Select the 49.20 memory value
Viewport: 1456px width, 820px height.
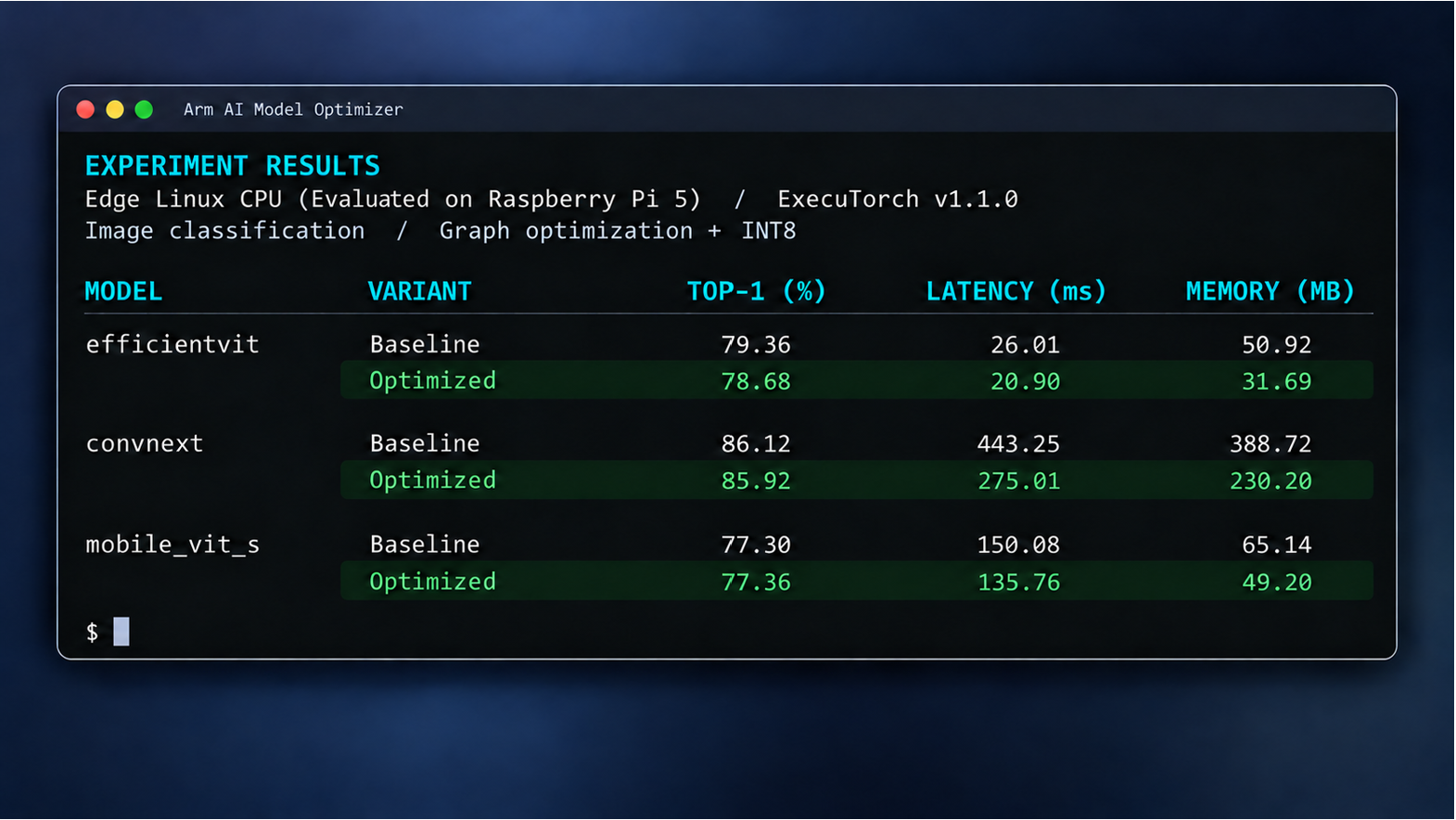click(x=1277, y=582)
